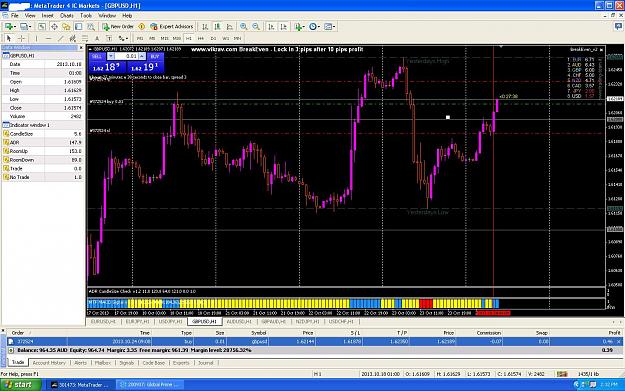Switch to the EURUSD,H1 chart tab
The image size is (625, 391).
click(104, 321)
